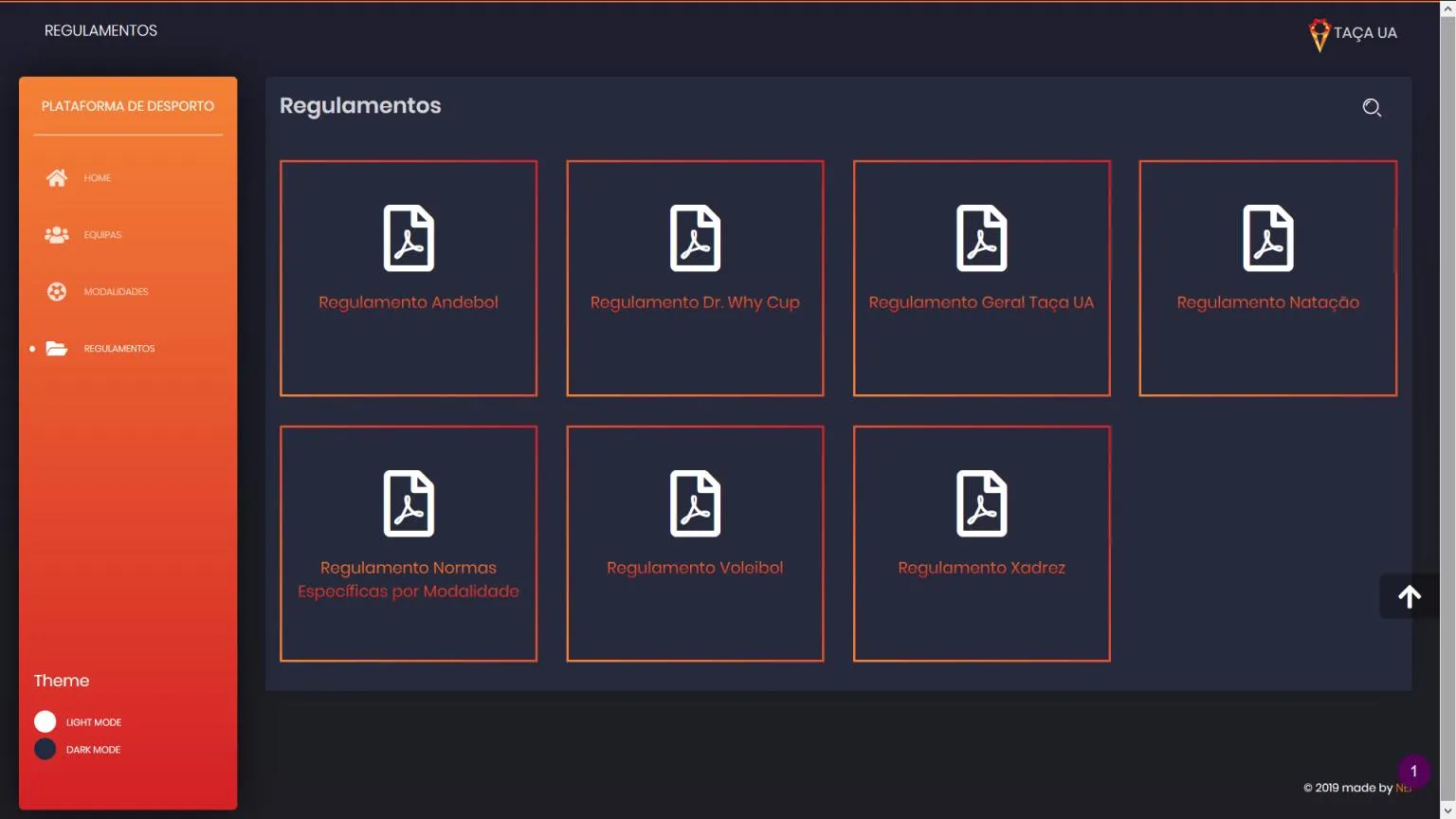Click the Regulamento Xadrez title link
This screenshot has height=819, width=1456.
coord(981,568)
